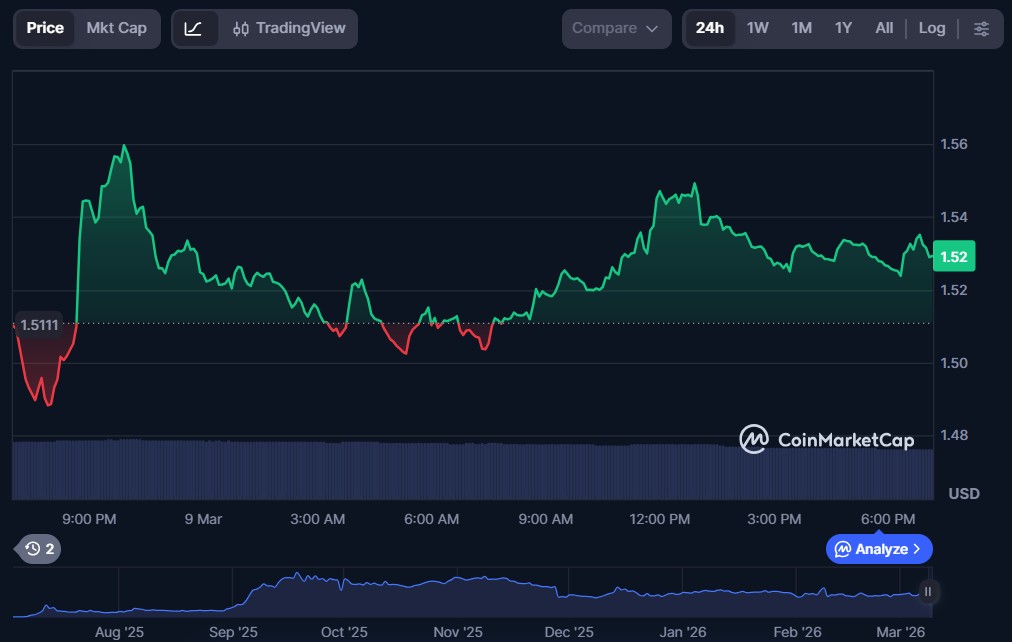Image resolution: width=1012 pixels, height=642 pixels.
Task: Show the 1W time range
Action: (757, 28)
